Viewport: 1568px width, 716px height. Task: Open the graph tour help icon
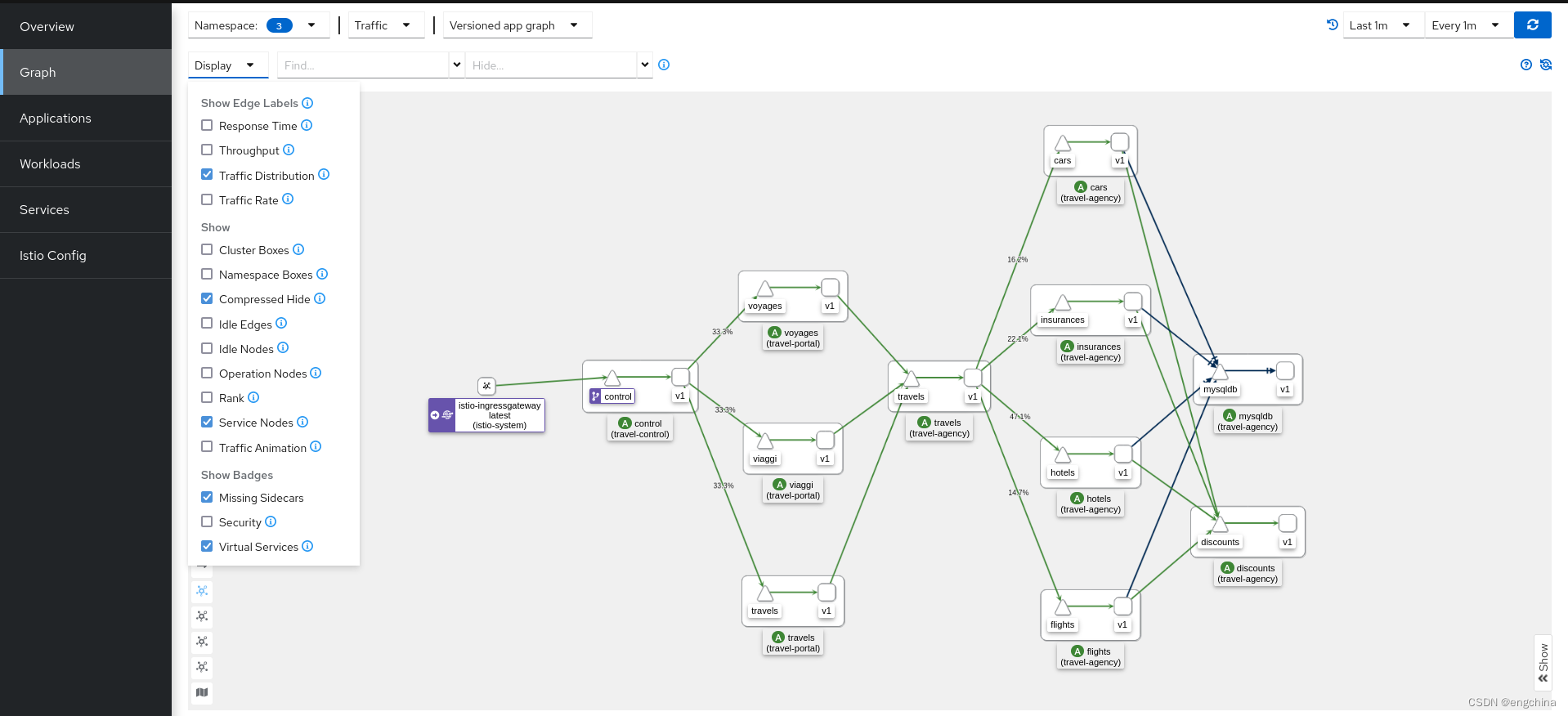pos(1525,65)
